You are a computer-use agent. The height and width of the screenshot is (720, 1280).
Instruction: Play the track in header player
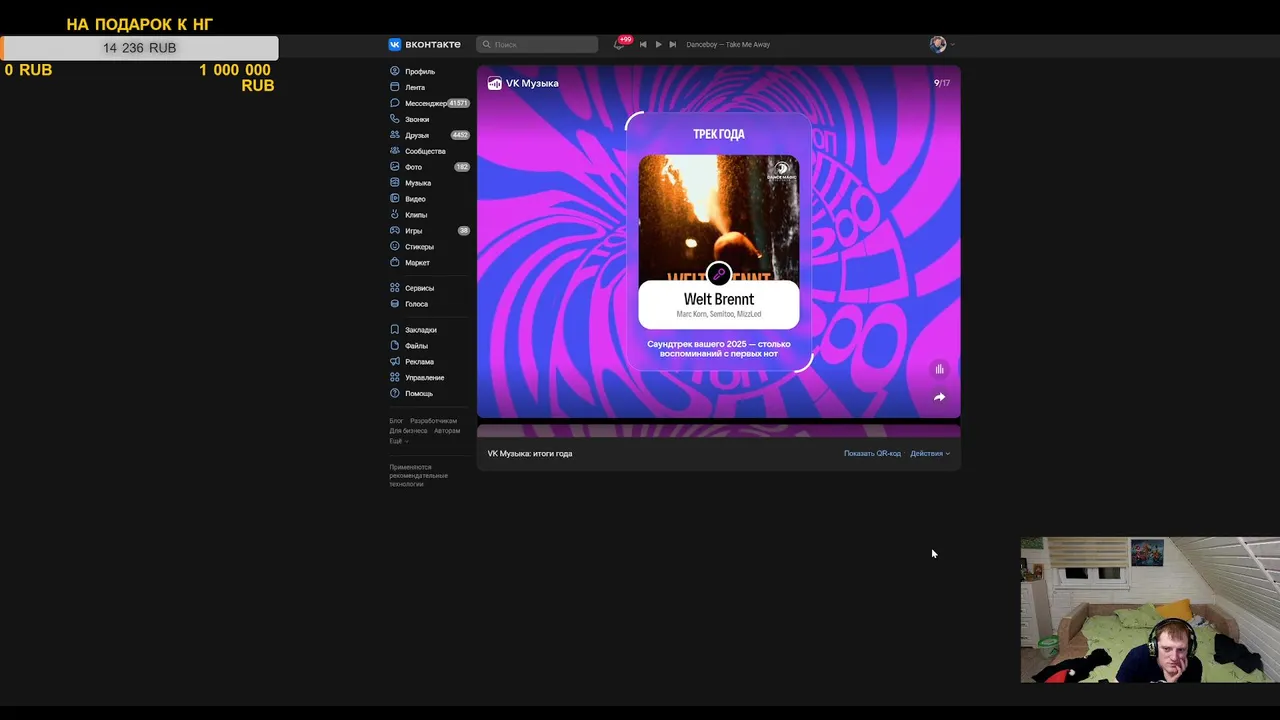(x=658, y=44)
